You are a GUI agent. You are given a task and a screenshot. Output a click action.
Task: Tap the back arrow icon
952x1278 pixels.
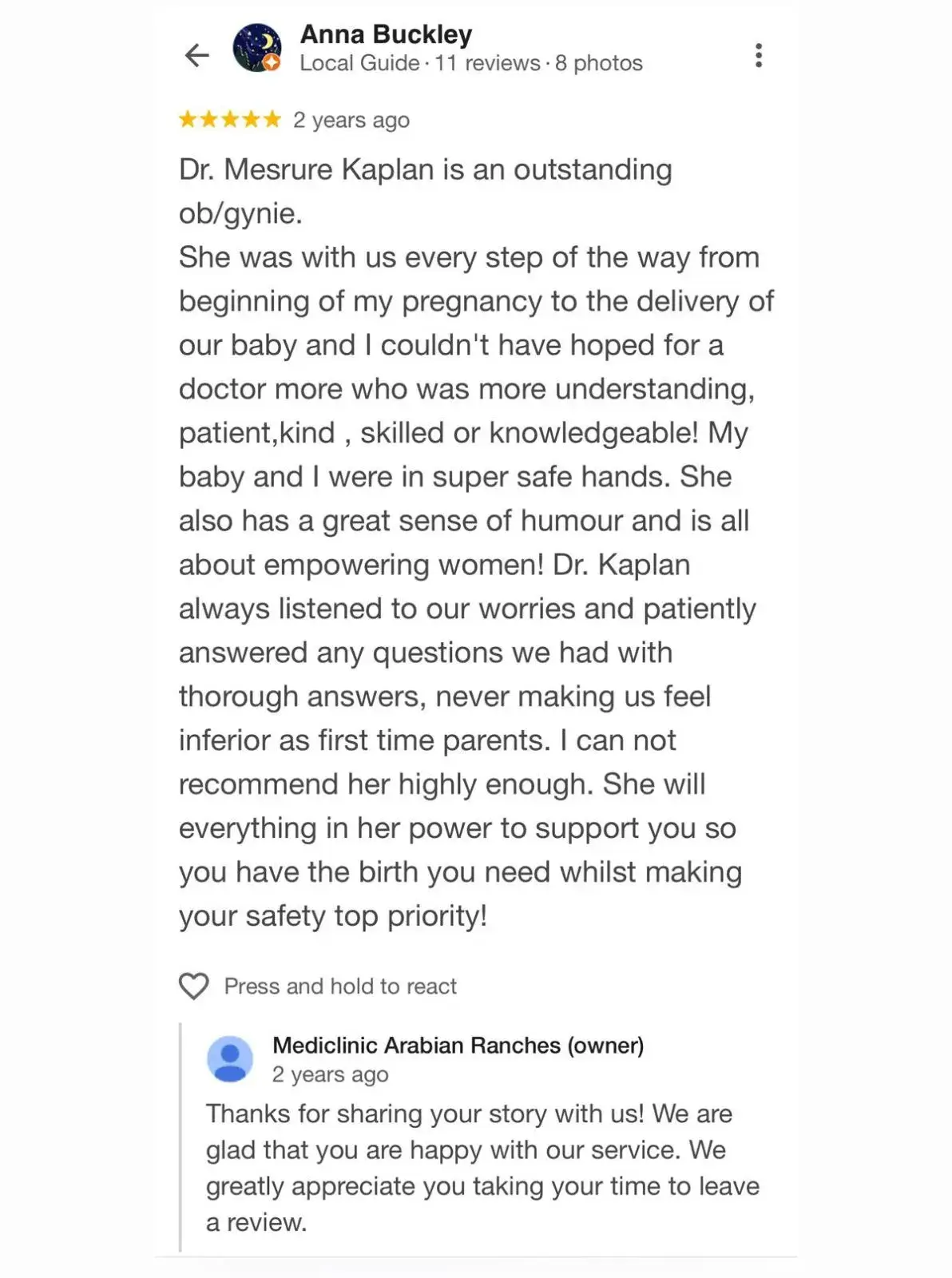click(x=196, y=55)
